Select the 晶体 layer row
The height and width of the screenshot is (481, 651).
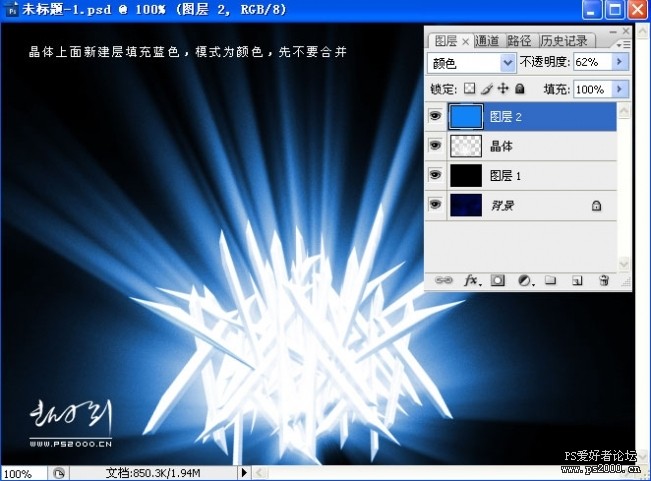(x=521, y=146)
